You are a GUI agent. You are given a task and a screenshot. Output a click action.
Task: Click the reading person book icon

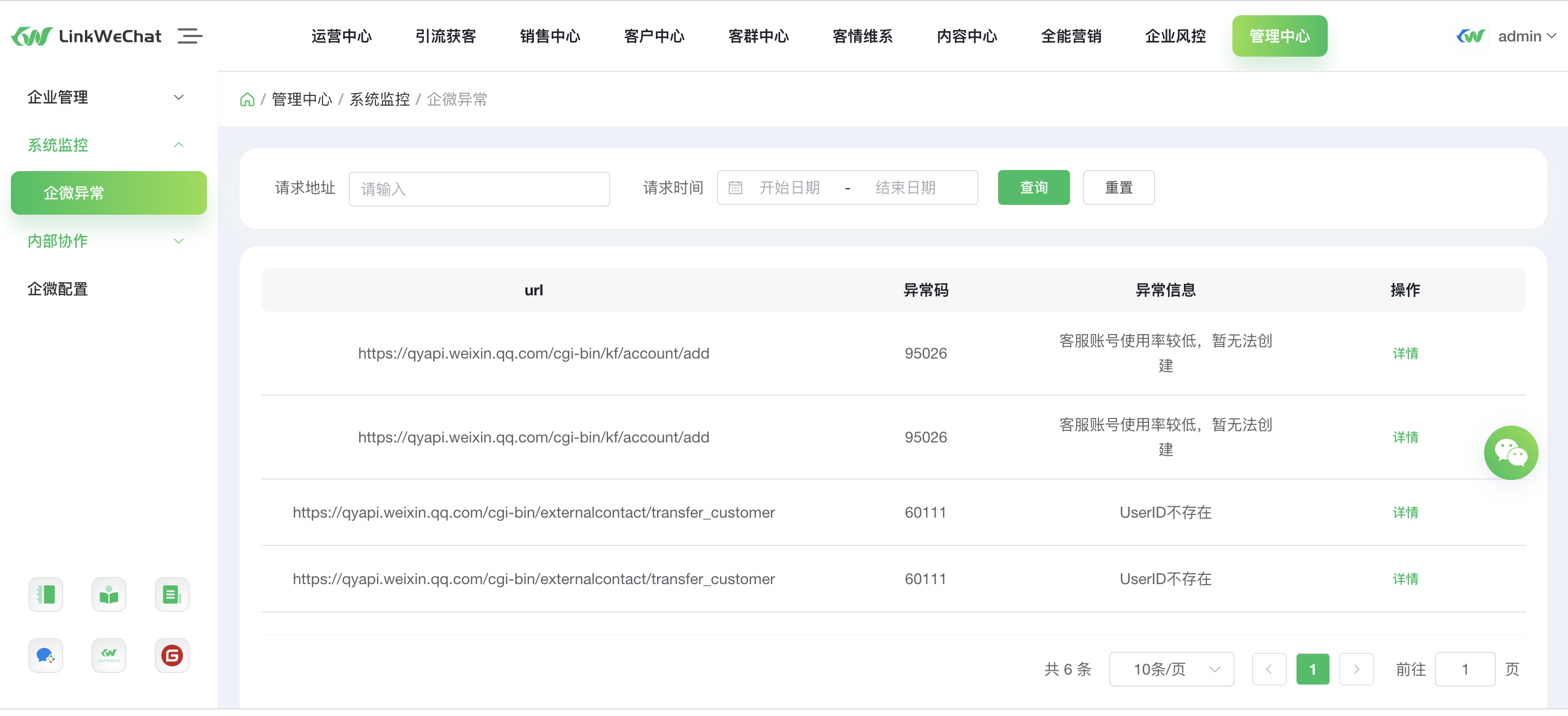pos(109,594)
